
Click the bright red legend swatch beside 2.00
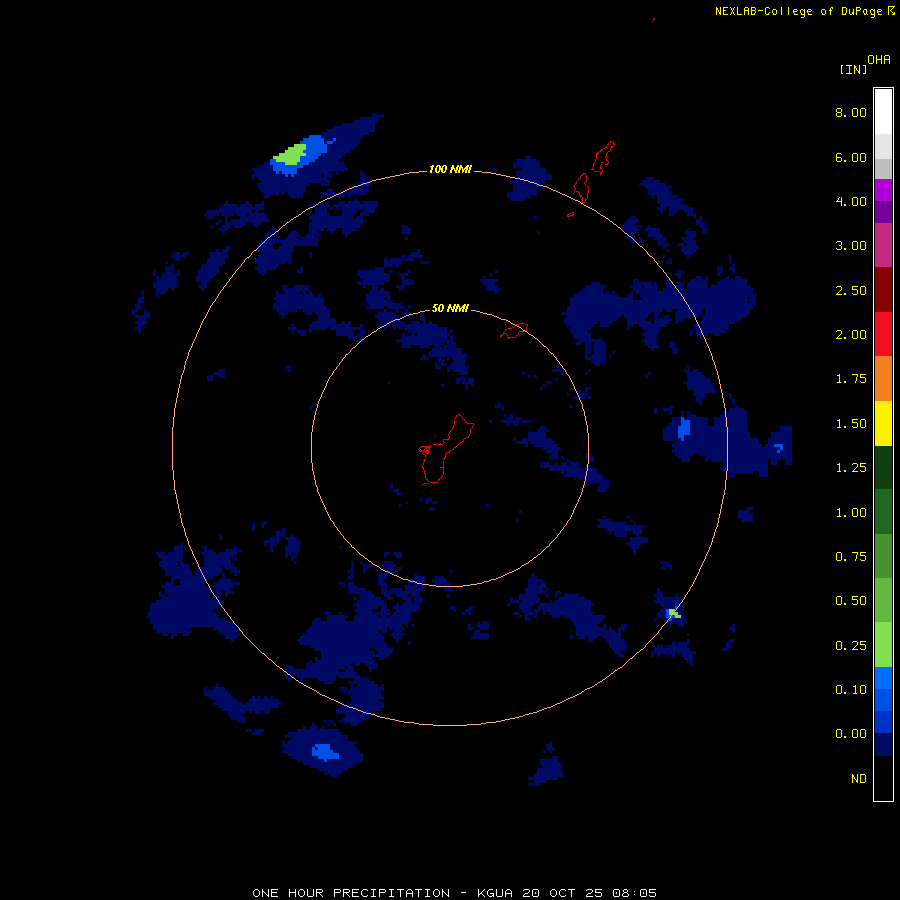pos(883,334)
